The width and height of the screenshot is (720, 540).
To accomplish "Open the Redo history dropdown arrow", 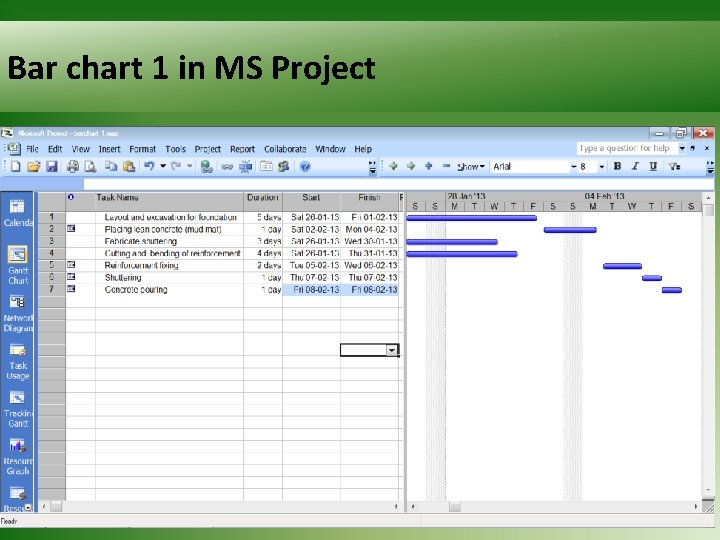I will (189, 166).
